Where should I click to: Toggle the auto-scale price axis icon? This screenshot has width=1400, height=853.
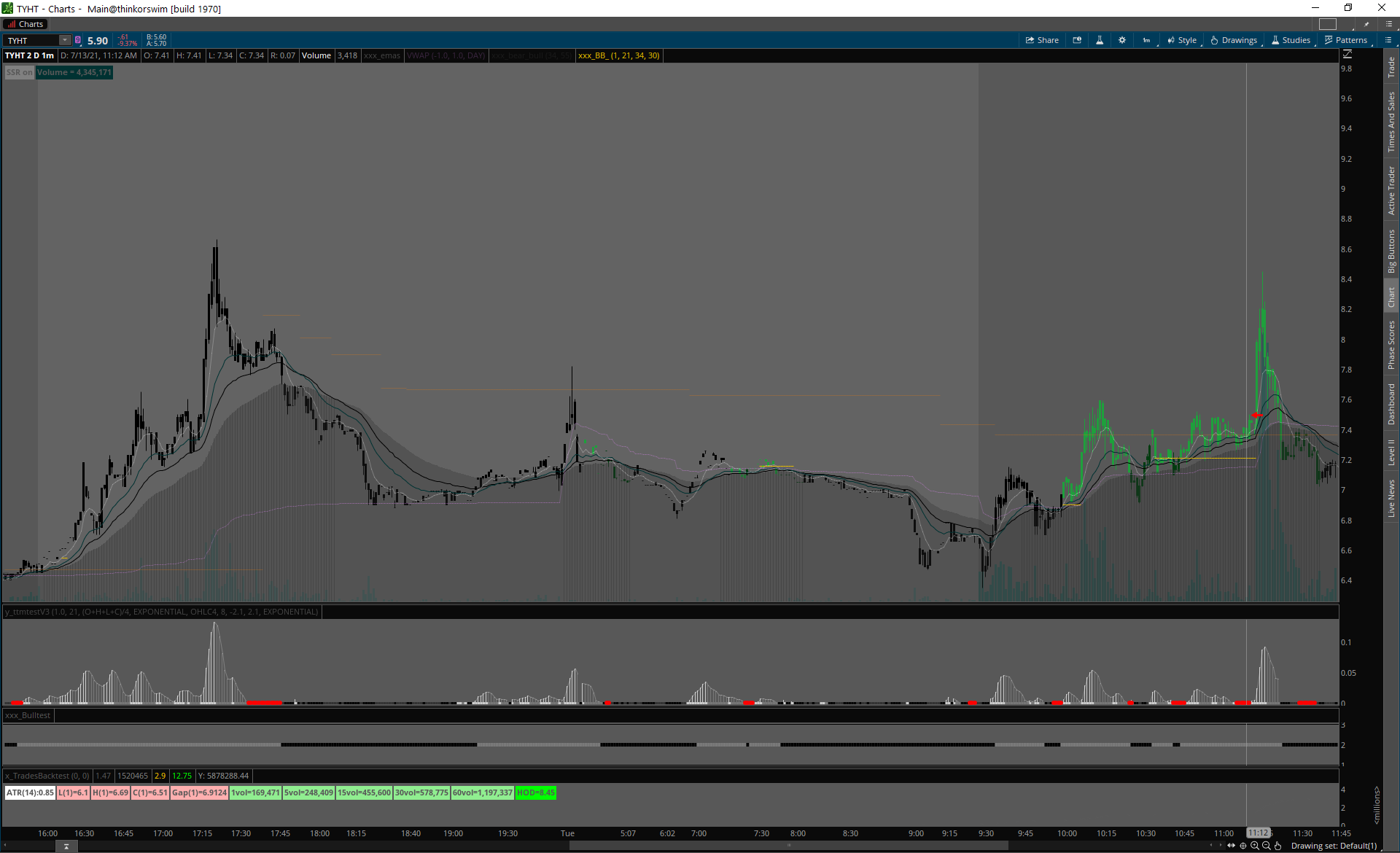click(x=1347, y=54)
